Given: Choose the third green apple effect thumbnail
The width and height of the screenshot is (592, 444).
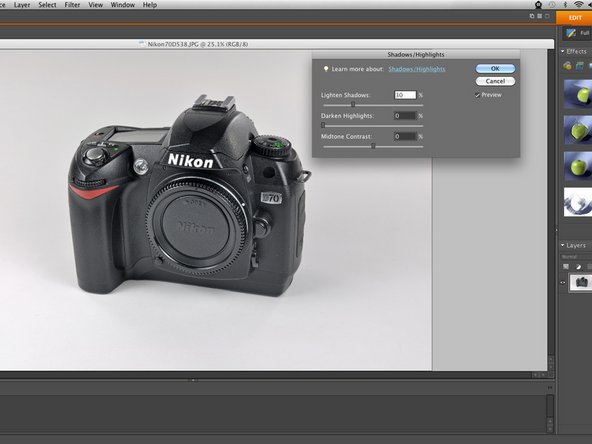Looking at the screenshot, I should point(578,166).
